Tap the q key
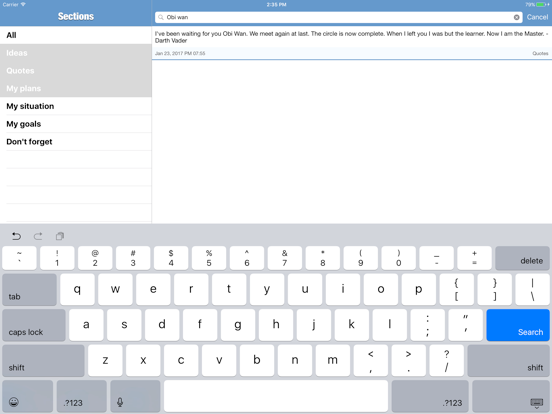Viewport: 552px width, 414px height. pos(77,290)
